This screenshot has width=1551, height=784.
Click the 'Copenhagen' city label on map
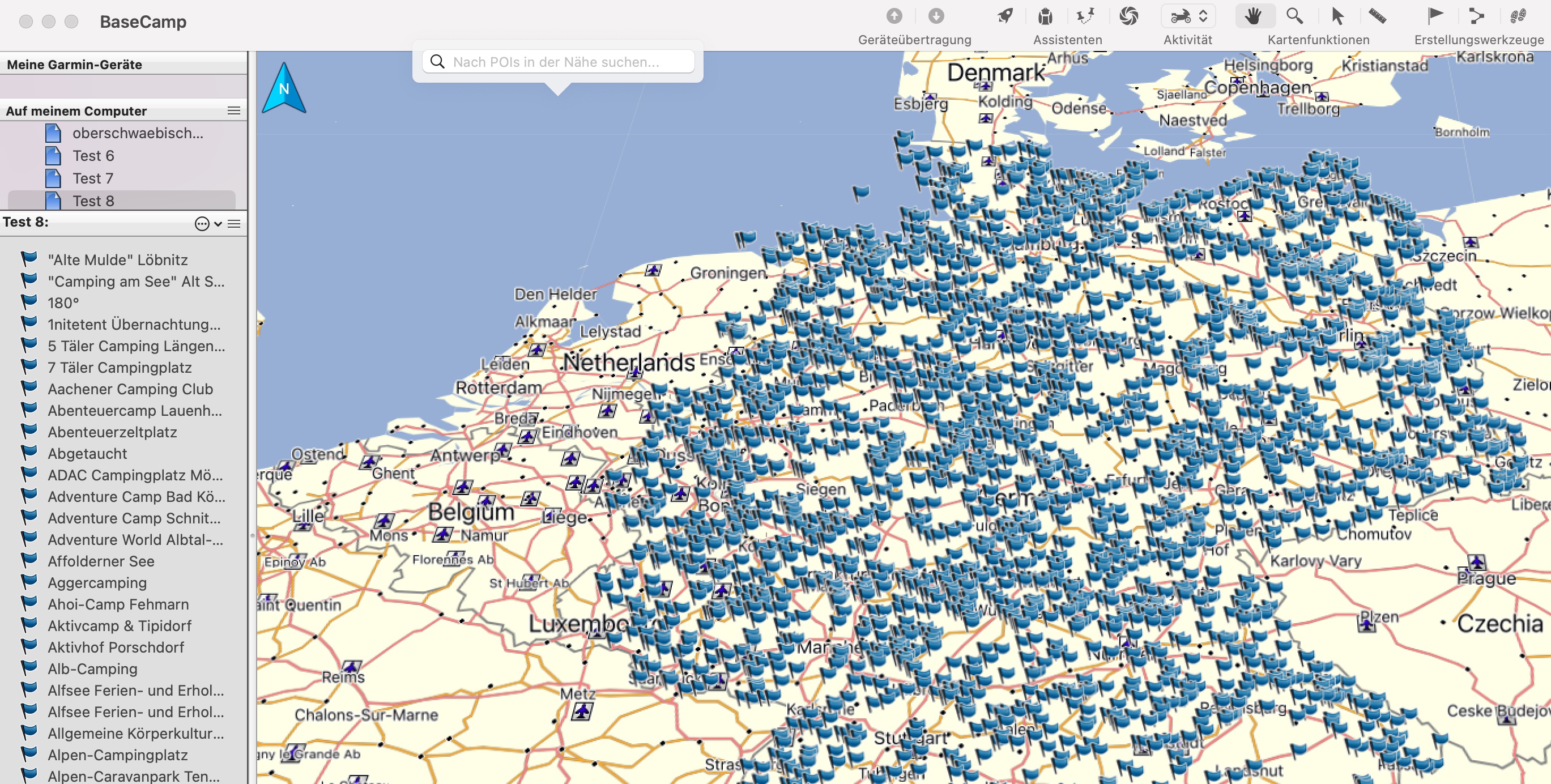[1257, 88]
